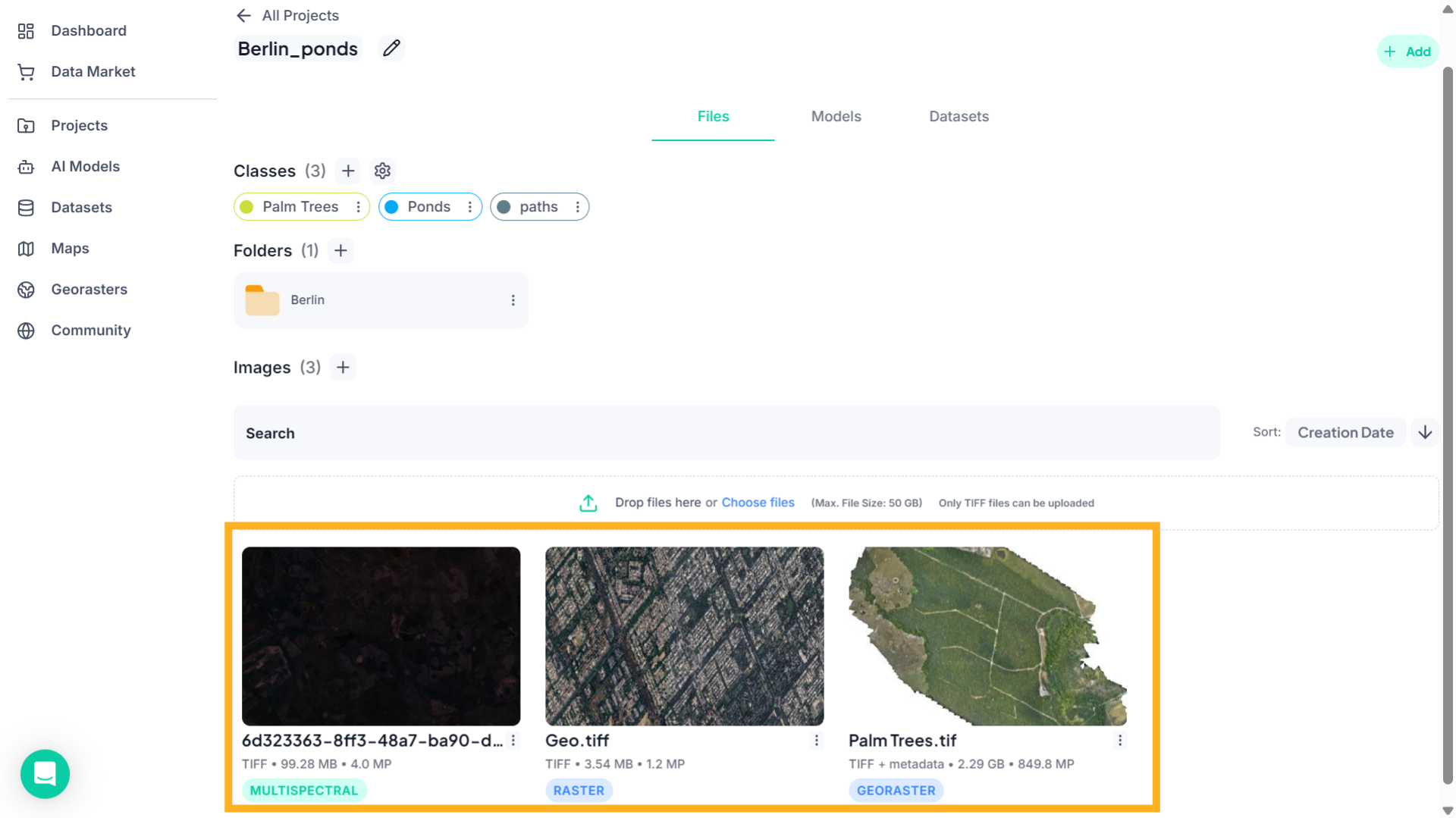Image resolution: width=1456 pixels, height=818 pixels.
Task: Click the GEORASTER tag
Action: [x=896, y=791]
